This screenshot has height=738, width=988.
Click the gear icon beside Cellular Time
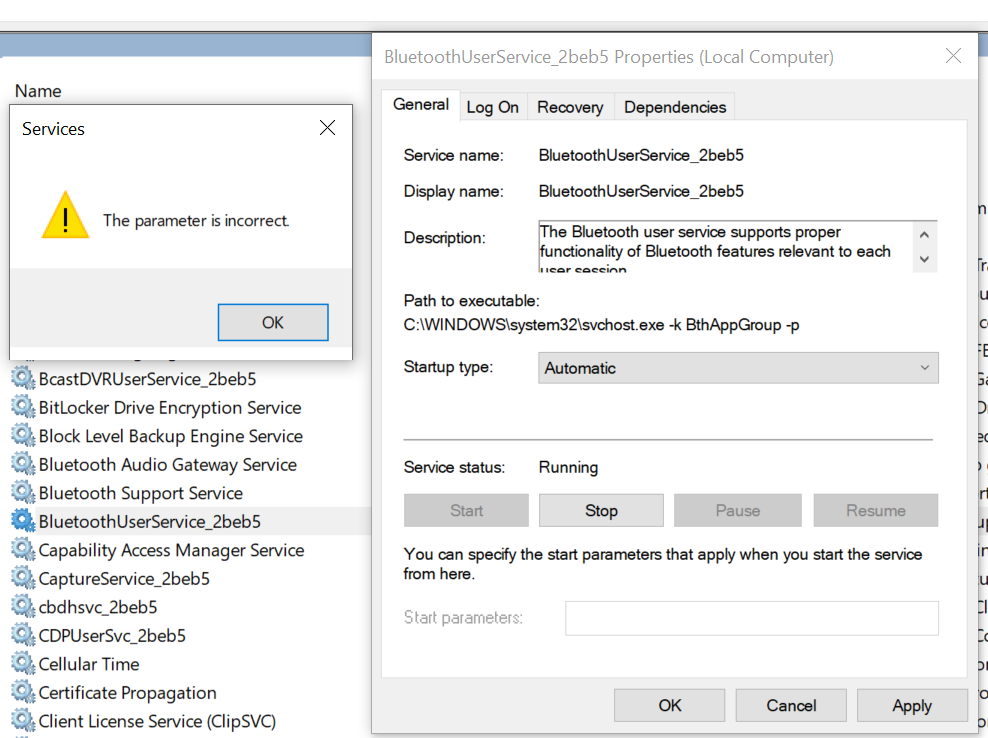pos(23,664)
